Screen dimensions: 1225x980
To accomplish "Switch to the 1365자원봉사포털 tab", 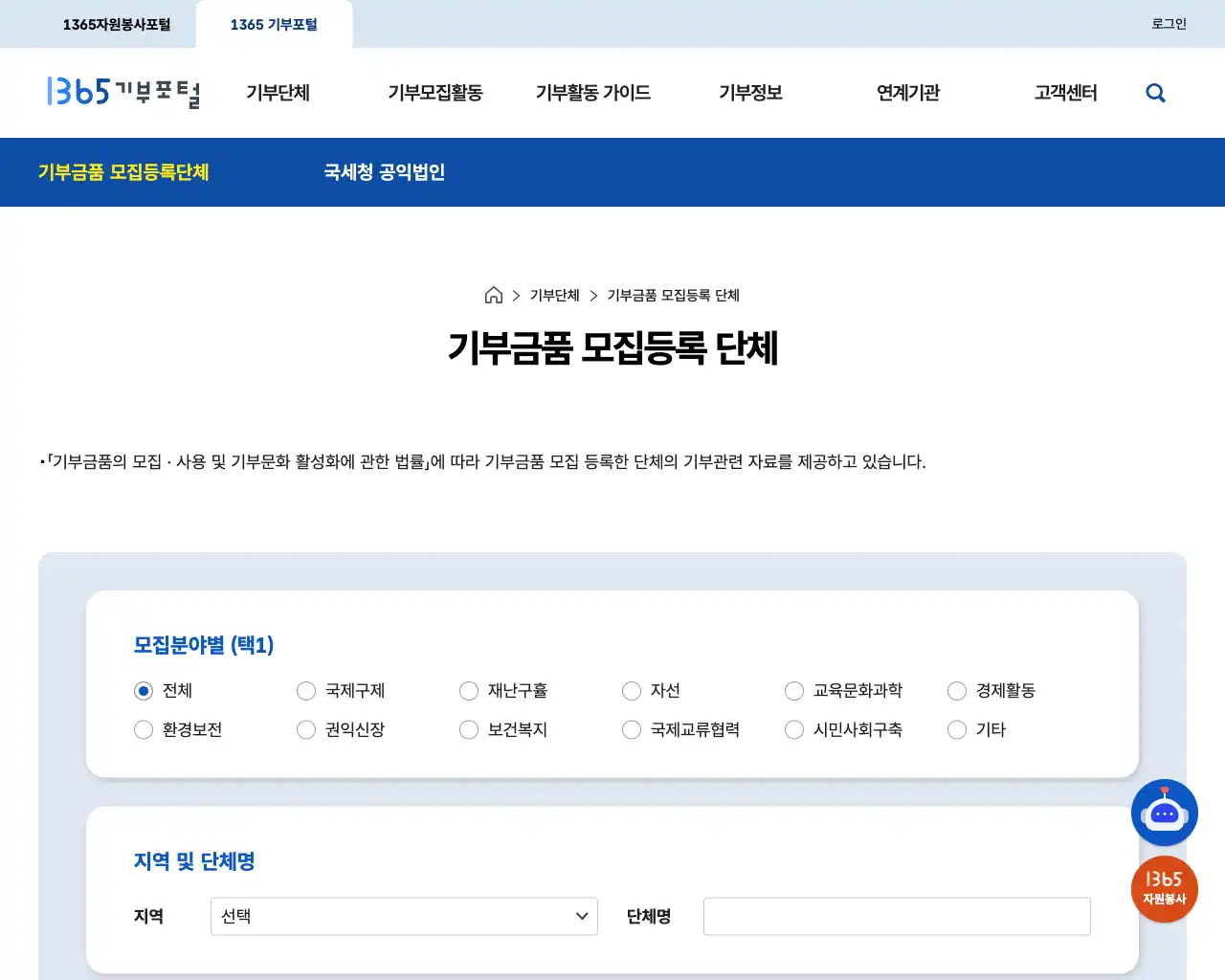I will click(117, 23).
